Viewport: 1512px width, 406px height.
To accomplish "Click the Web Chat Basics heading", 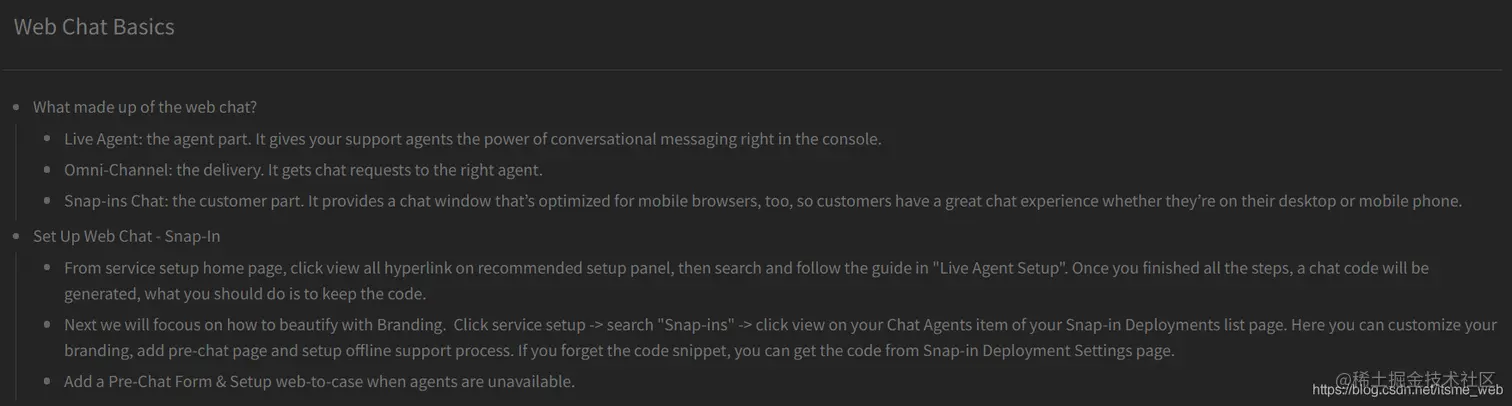I will coord(94,27).
